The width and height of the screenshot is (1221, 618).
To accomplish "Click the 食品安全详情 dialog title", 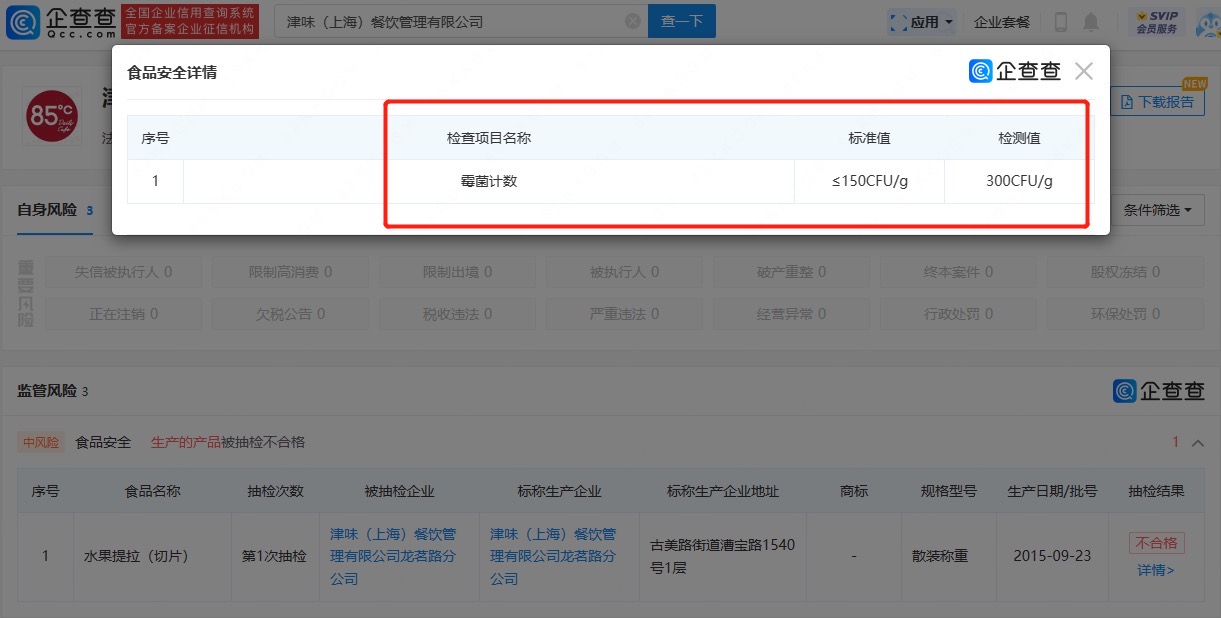I will tap(172, 72).
